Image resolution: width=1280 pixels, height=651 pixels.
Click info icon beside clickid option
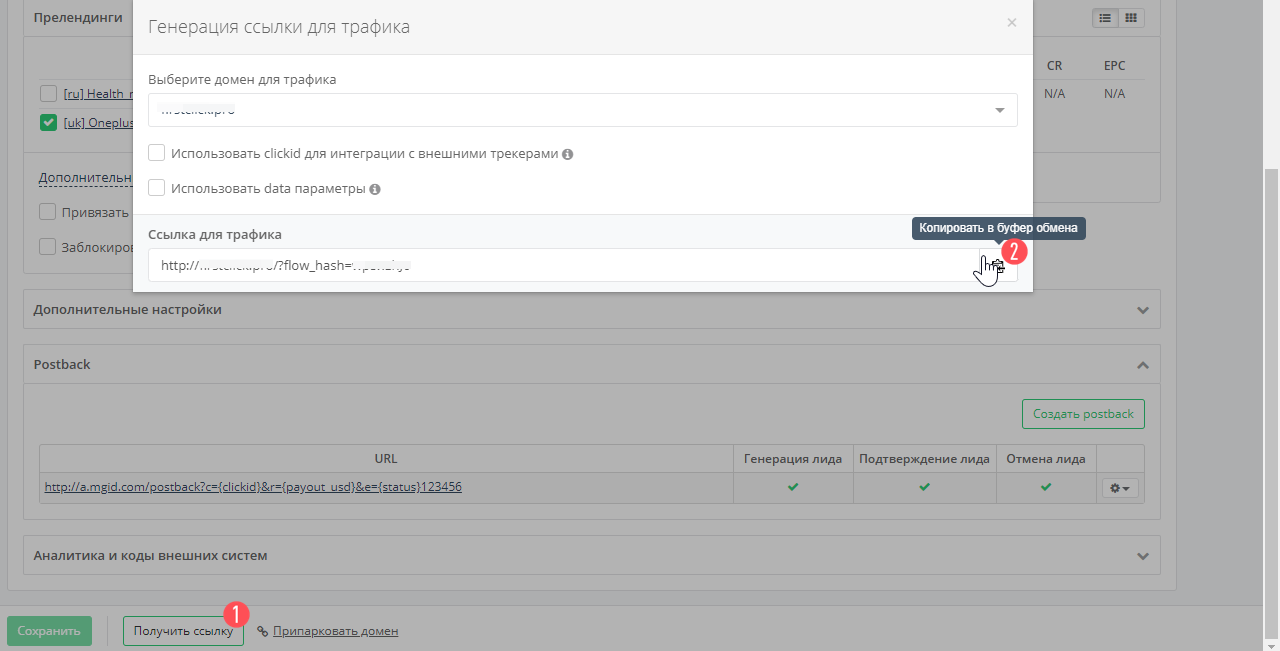pyautogui.click(x=568, y=155)
